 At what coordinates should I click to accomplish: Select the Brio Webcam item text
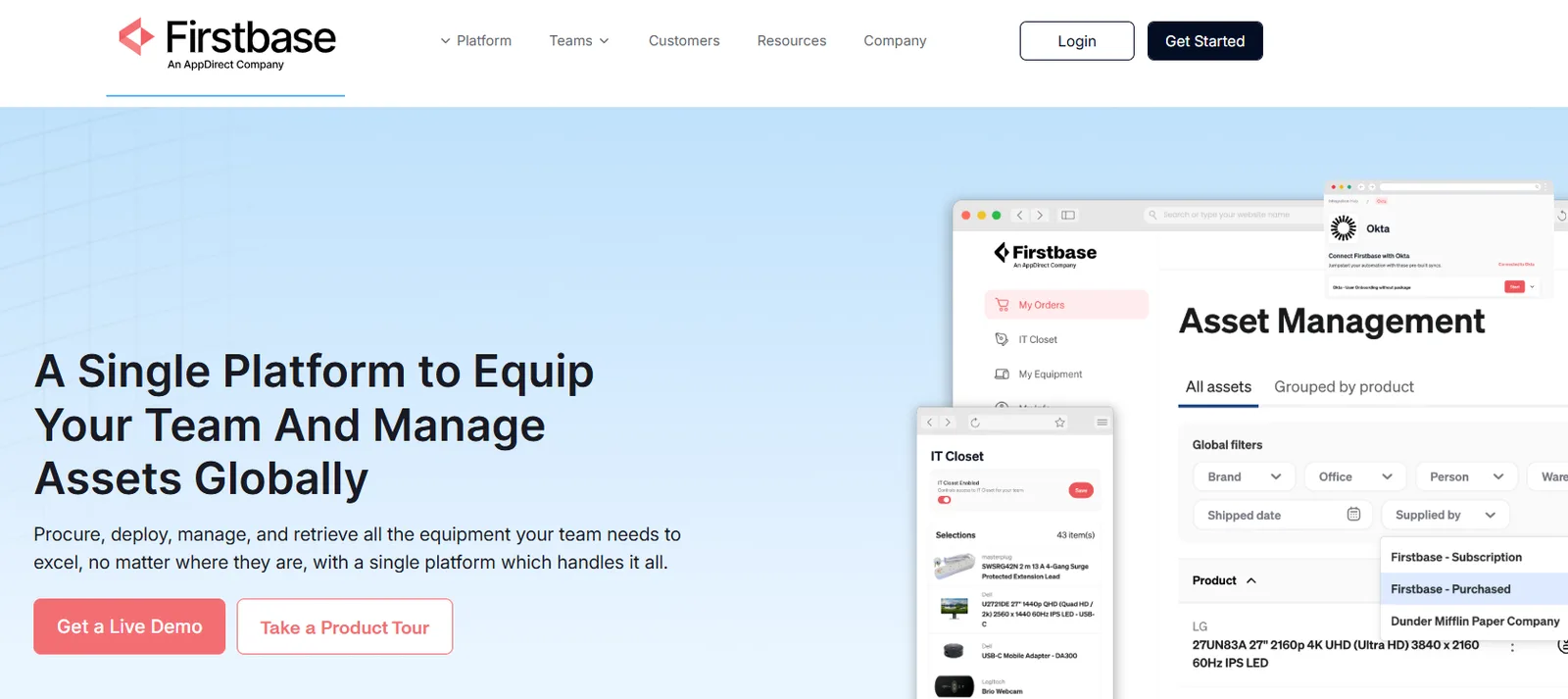[1002, 691]
